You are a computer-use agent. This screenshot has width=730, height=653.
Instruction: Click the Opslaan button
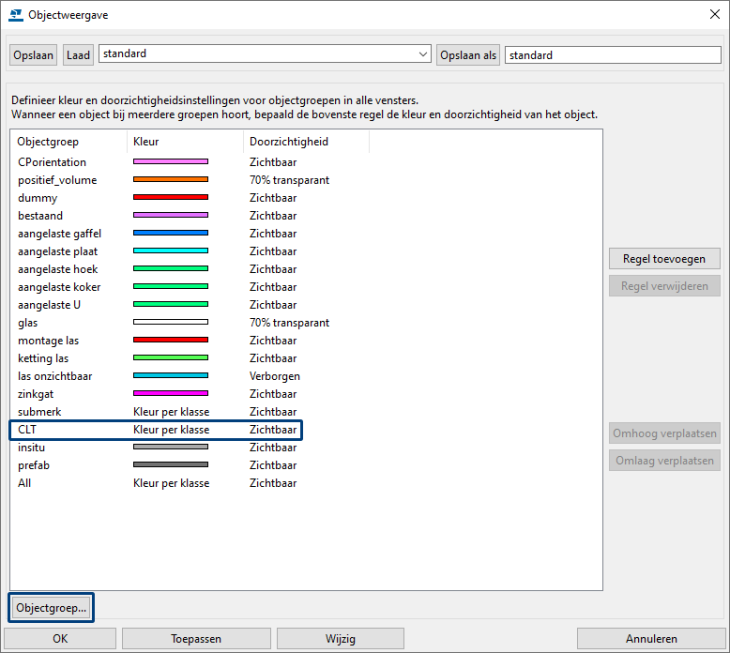point(34,56)
